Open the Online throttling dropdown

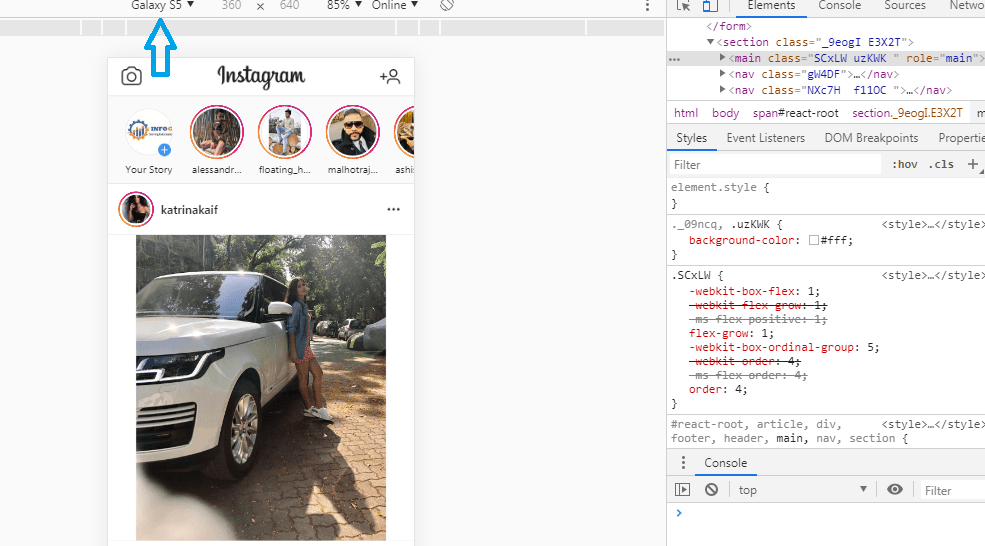click(395, 5)
